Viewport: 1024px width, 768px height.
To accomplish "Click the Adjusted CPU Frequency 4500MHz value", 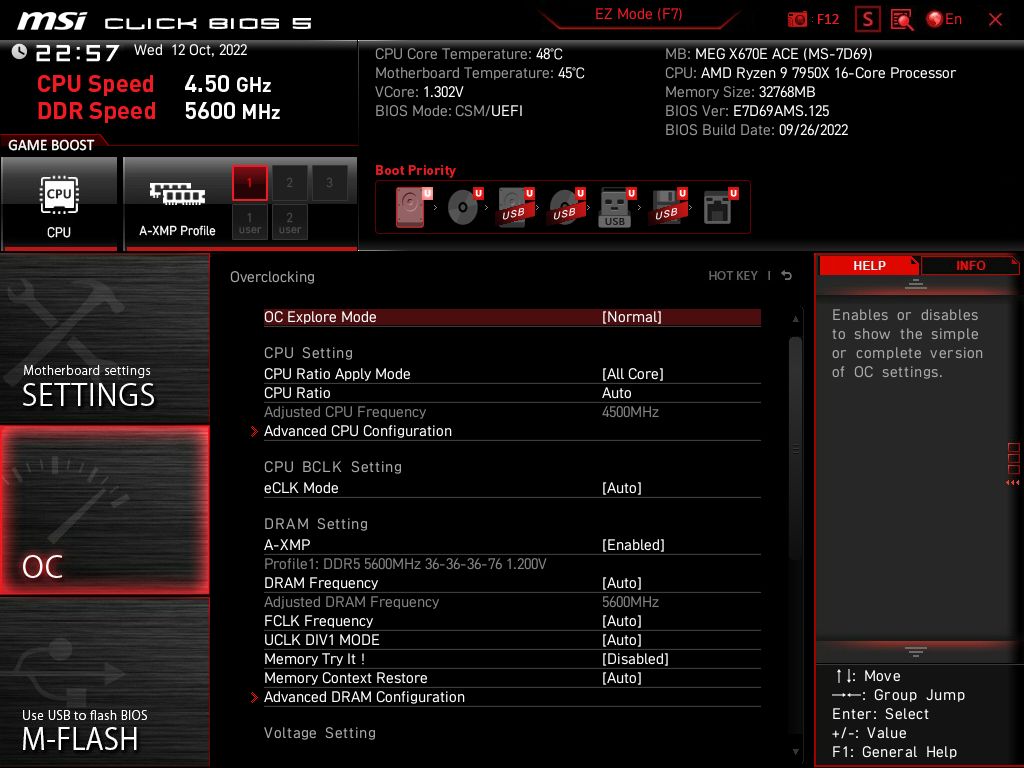I will (x=630, y=412).
